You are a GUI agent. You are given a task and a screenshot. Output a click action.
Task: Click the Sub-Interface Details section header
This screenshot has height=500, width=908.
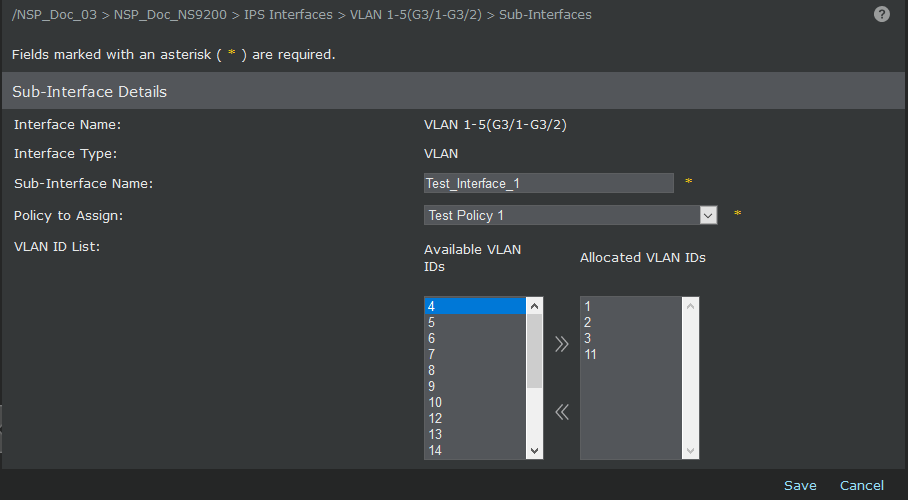453,91
